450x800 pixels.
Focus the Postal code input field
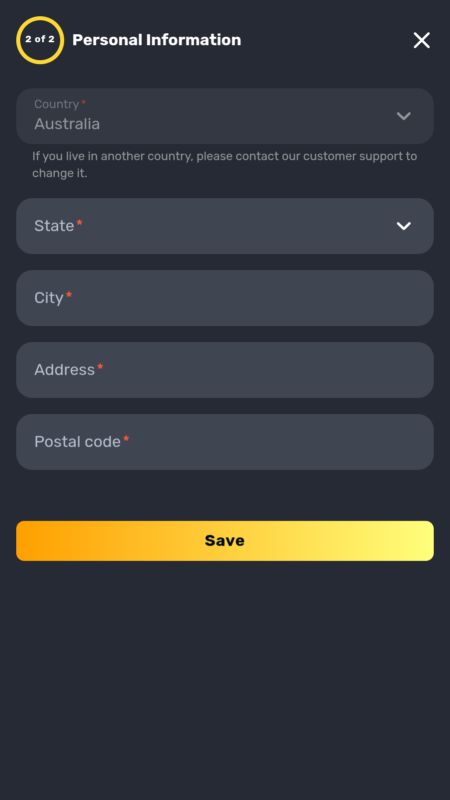tap(225, 442)
